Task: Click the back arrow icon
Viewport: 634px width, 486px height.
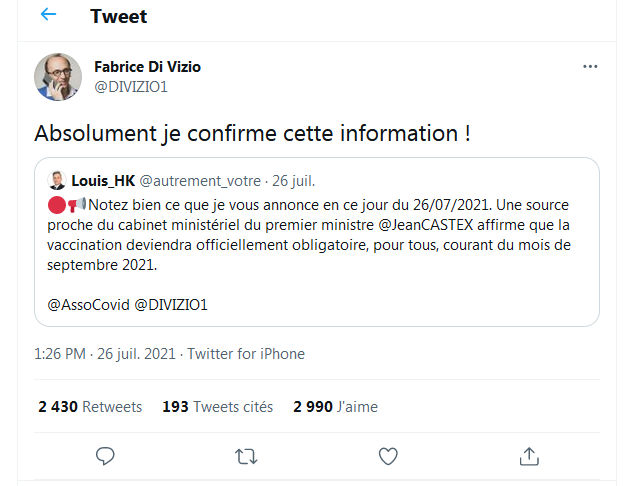Action: tap(48, 16)
